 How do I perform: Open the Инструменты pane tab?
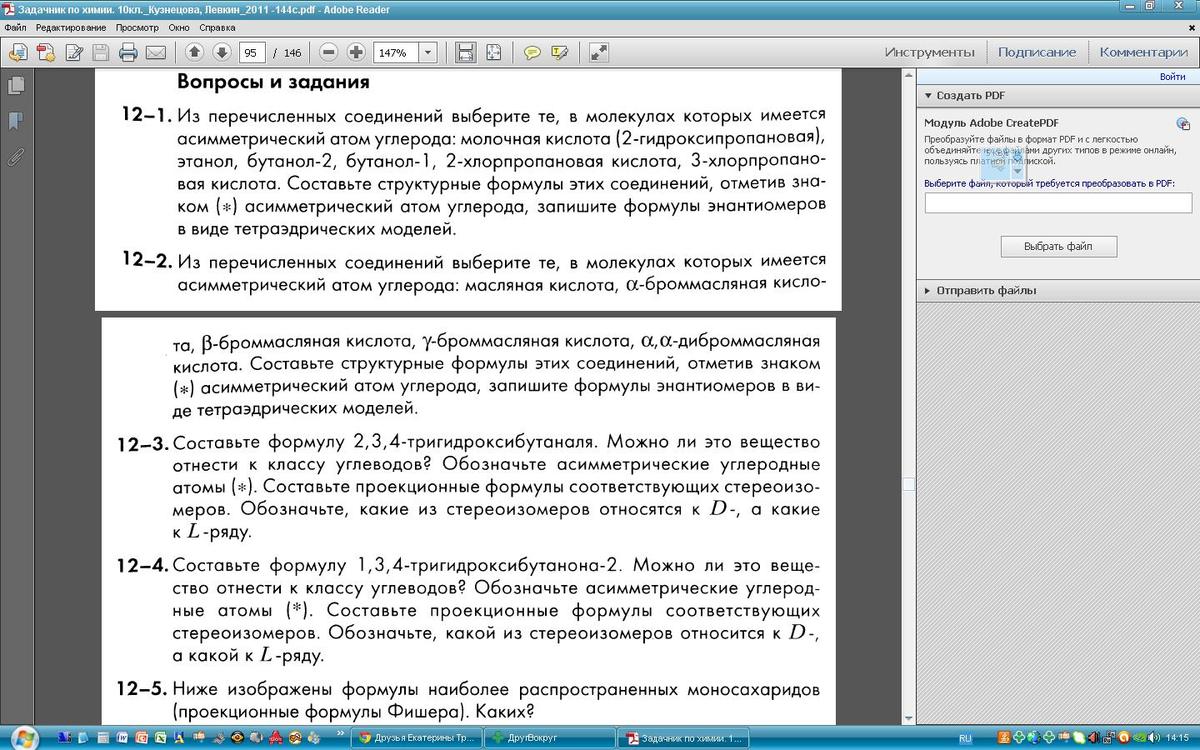pyautogui.click(x=929, y=52)
